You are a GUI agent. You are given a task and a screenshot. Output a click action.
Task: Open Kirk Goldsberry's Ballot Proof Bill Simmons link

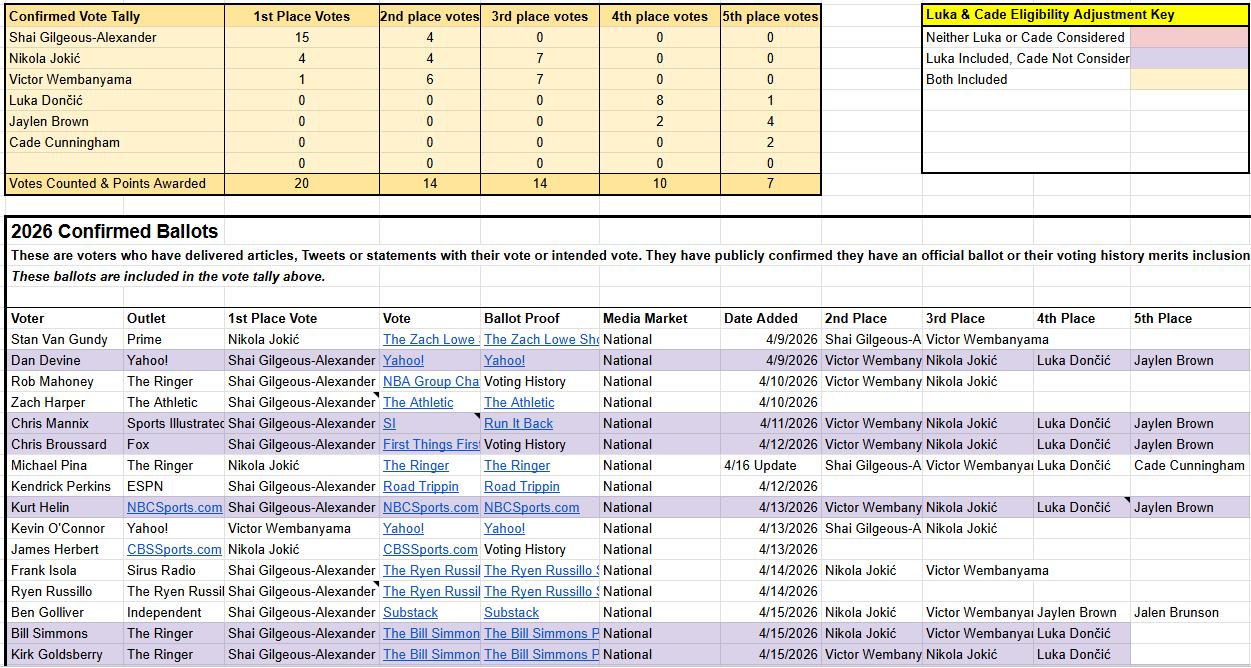(x=541, y=654)
